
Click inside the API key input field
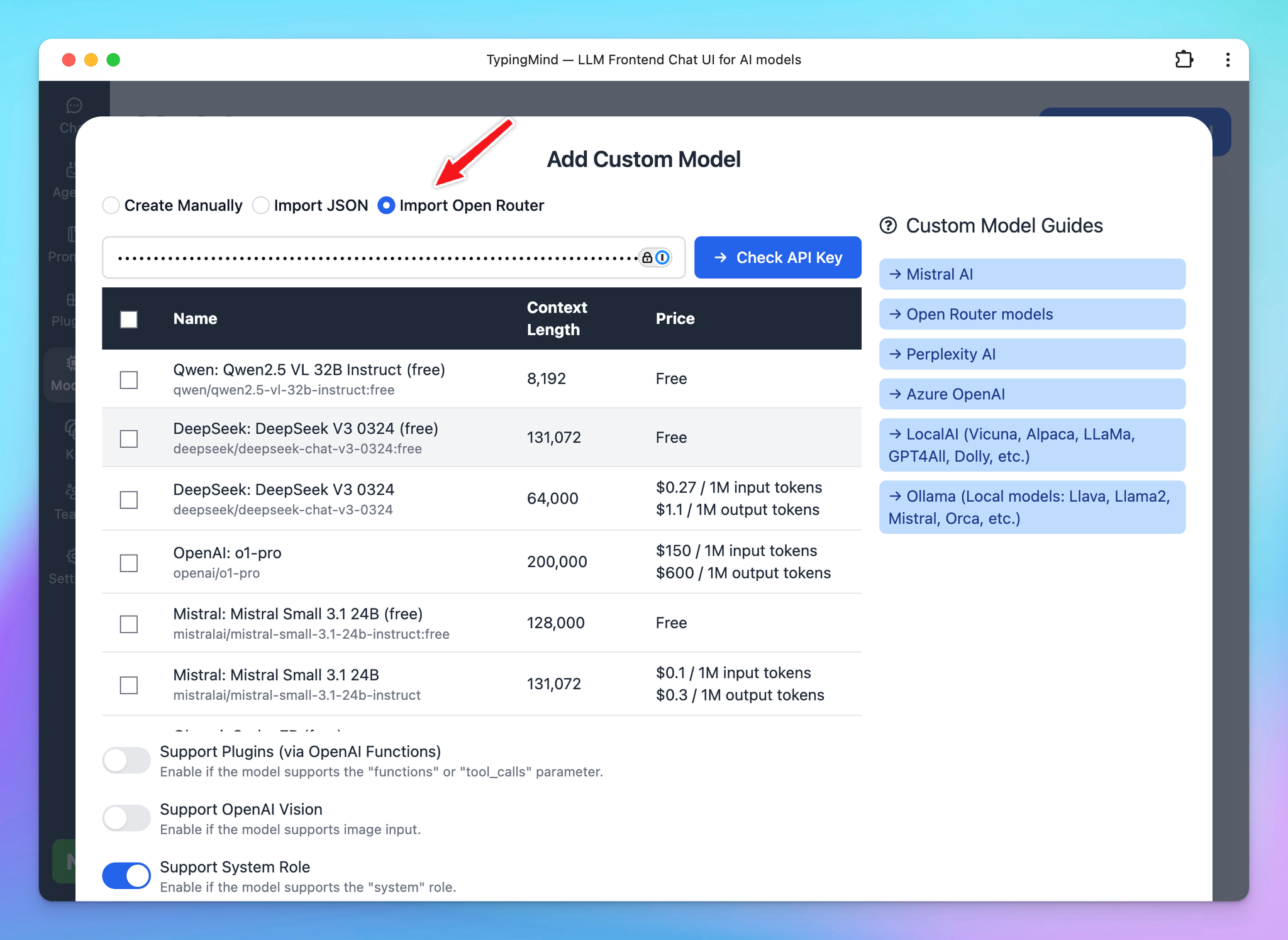click(377, 257)
